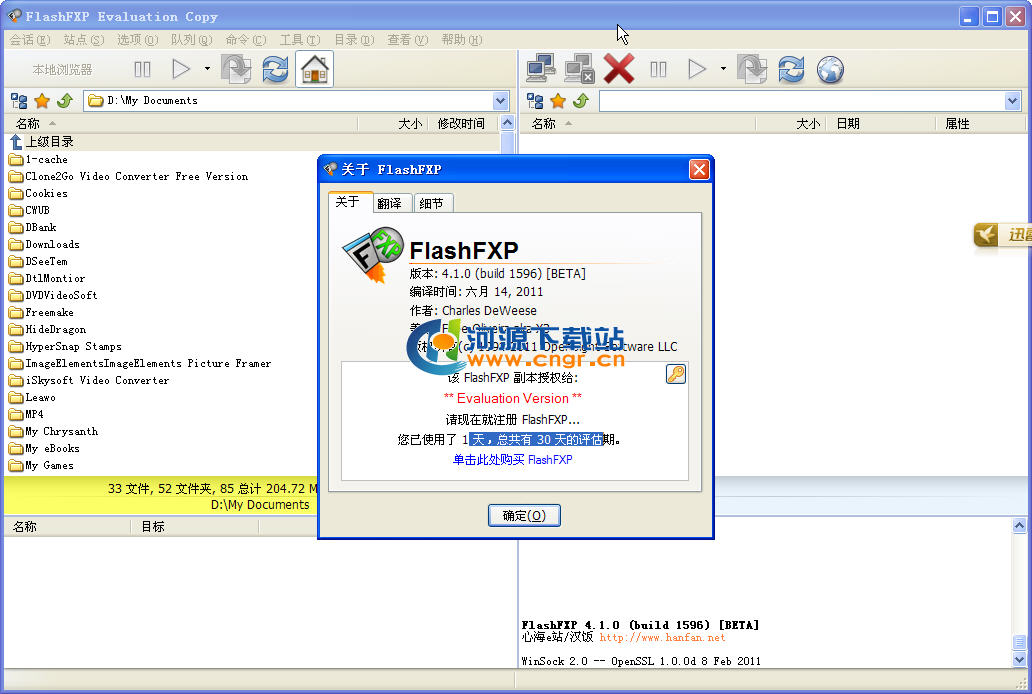Expand the remote path dropdown
This screenshot has width=1032, height=694.
pos(1012,101)
